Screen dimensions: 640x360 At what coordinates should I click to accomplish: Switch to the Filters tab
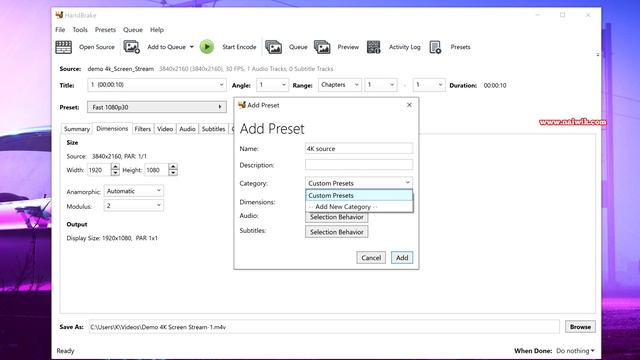(143, 129)
